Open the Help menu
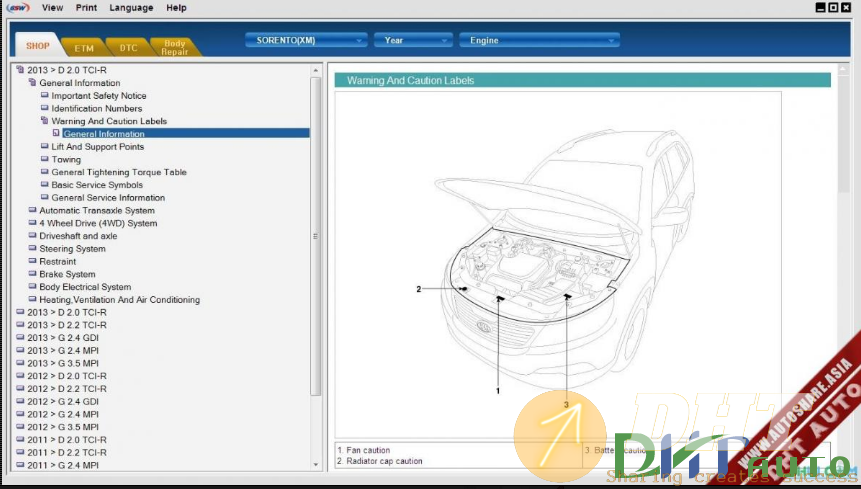Image resolution: width=861 pixels, height=489 pixels. coord(176,8)
